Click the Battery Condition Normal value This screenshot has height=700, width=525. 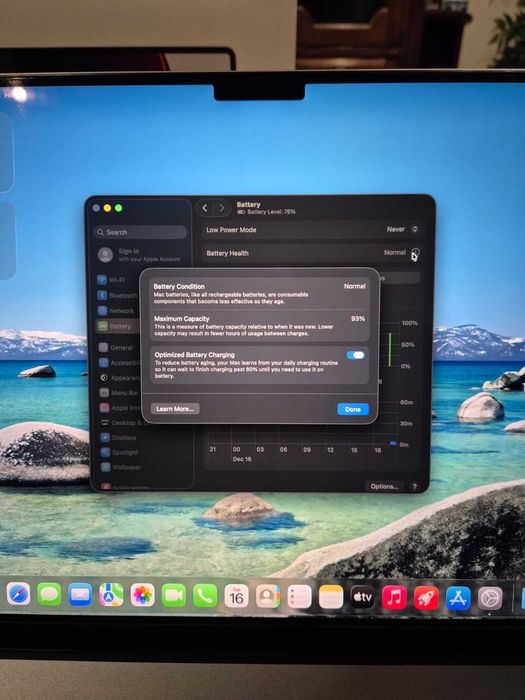pyautogui.click(x=355, y=286)
